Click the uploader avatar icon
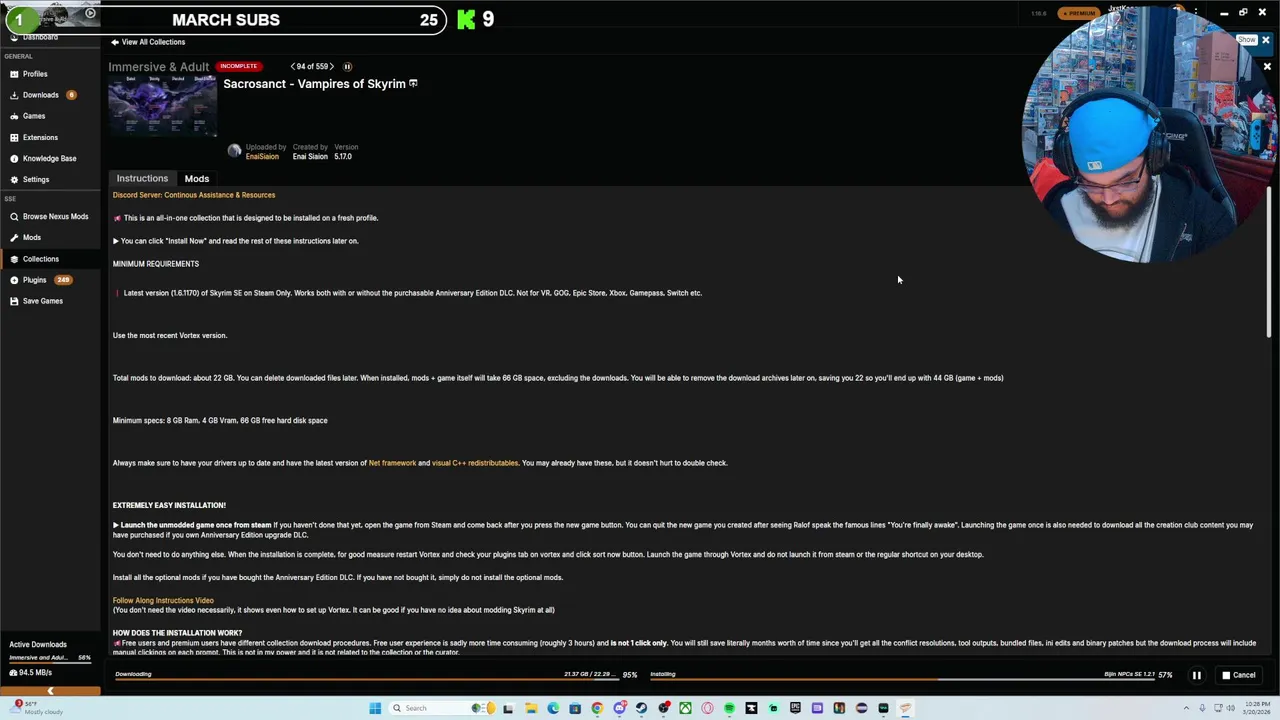The height and width of the screenshot is (720, 1280). click(x=234, y=151)
